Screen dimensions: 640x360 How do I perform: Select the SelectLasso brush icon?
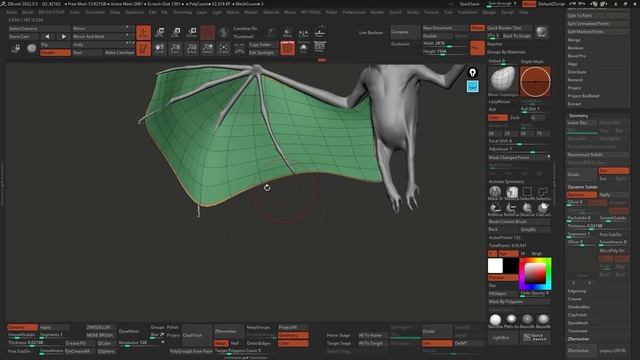pyautogui.click(x=543, y=192)
